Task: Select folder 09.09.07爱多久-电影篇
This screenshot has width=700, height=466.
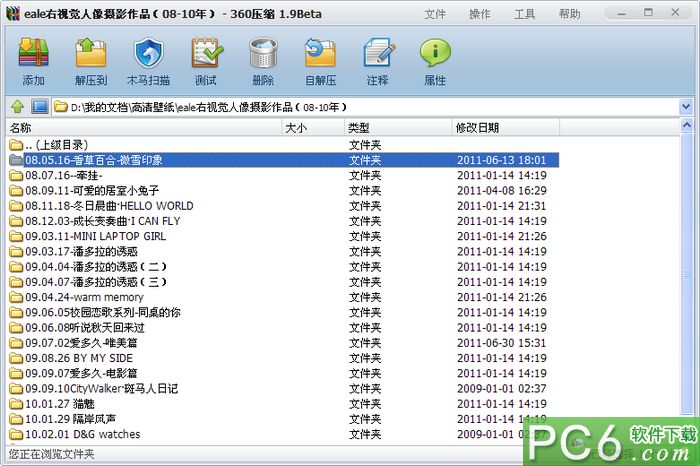Action: [x=283, y=374]
